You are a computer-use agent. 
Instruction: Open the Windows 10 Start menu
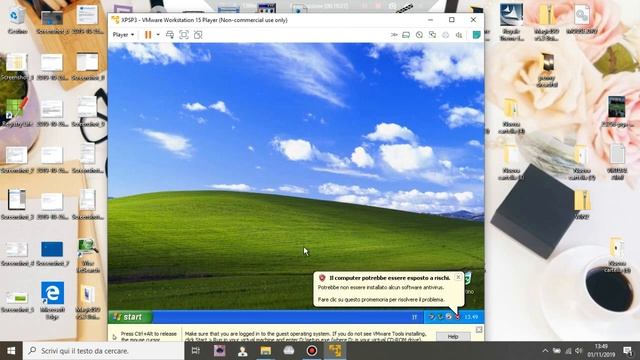(x=11, y=351)
